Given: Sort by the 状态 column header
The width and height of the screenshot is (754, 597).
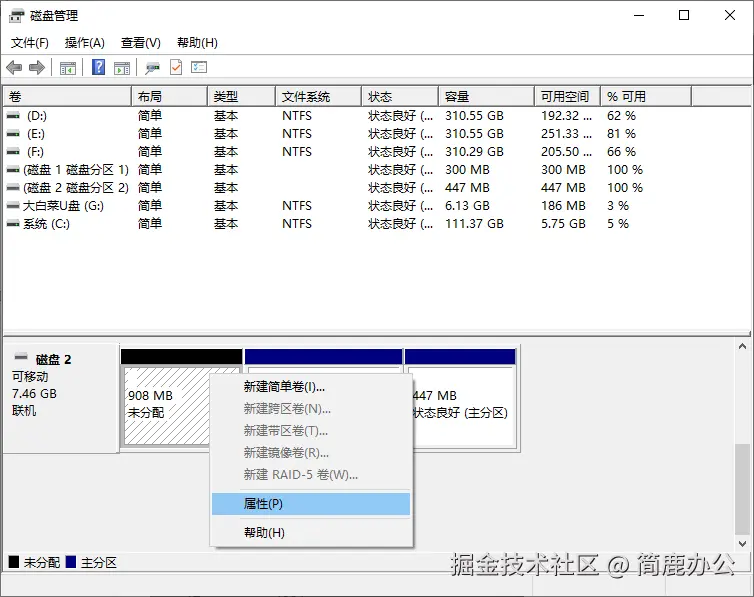Looking at the screenshot, I should (x=400, y=97).
